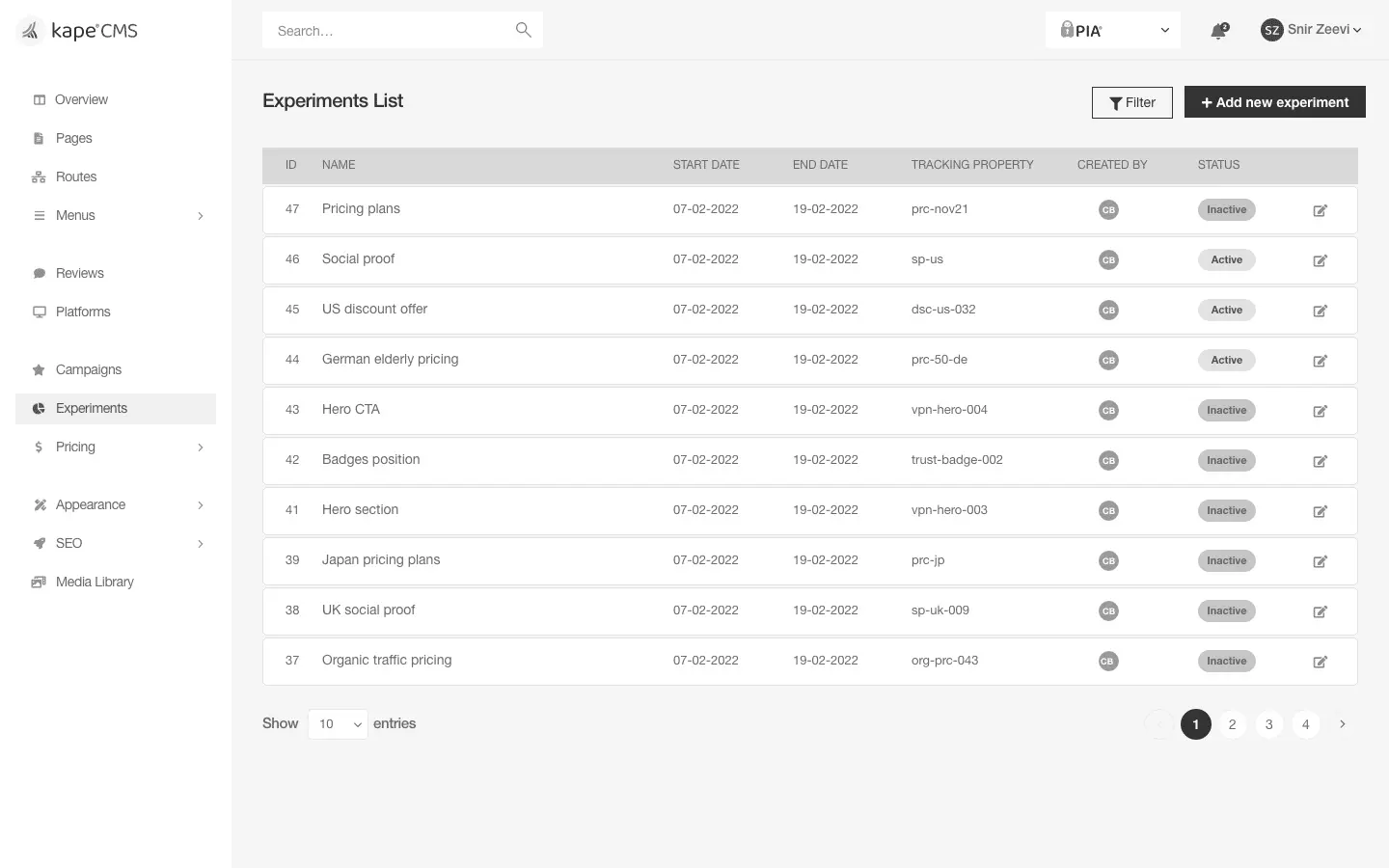Viewport: 1389px width, 868px height.
Task: Open the entries-per-page dropdown
Action: point(338,723)
